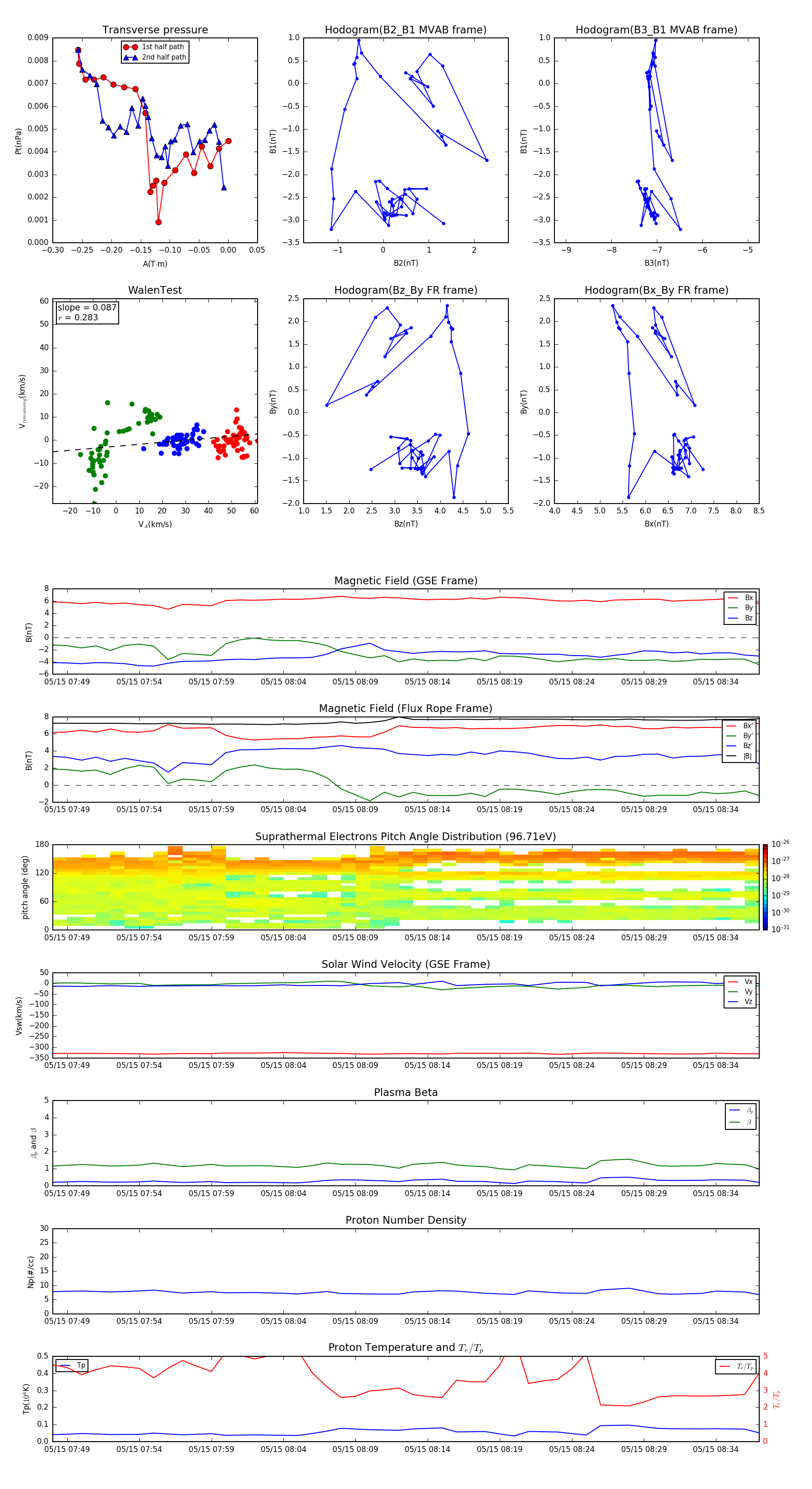Click 'Hodogram(B3_B1 MVAB frame)' title
The image size is (812, 1489).
656,29
